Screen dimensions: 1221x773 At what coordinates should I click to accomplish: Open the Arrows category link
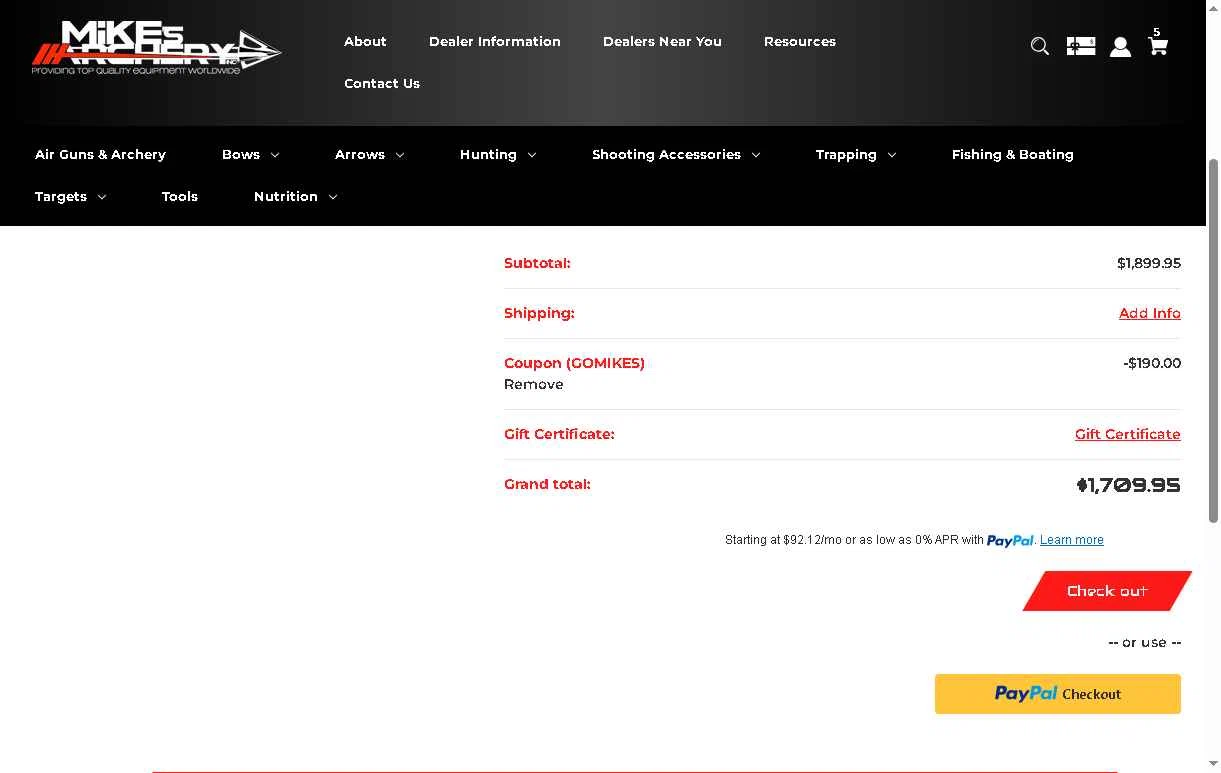(360, 154)
